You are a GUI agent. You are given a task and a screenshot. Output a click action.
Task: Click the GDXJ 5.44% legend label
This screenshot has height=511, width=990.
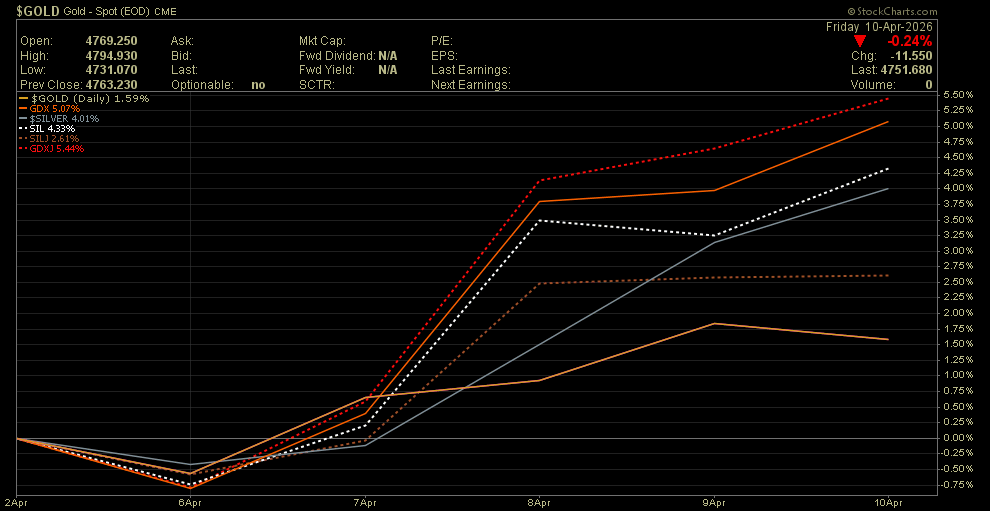tap(58, 148)
